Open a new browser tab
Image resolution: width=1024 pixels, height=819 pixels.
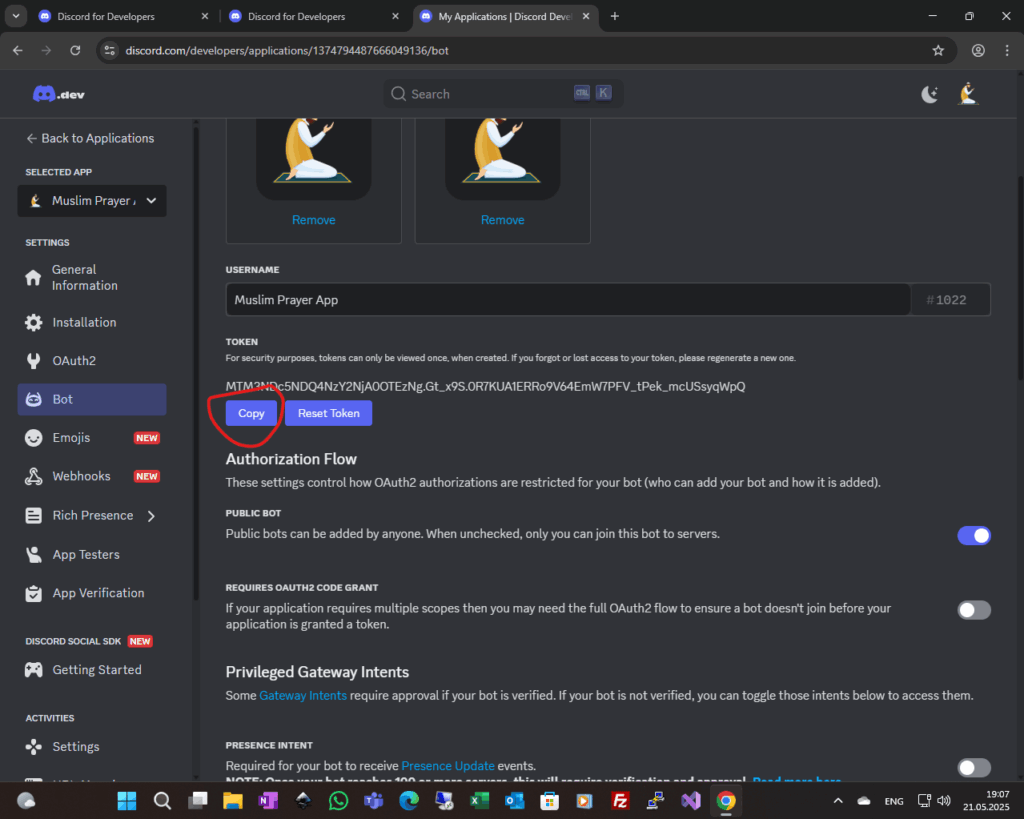click(x=615, y=16)
